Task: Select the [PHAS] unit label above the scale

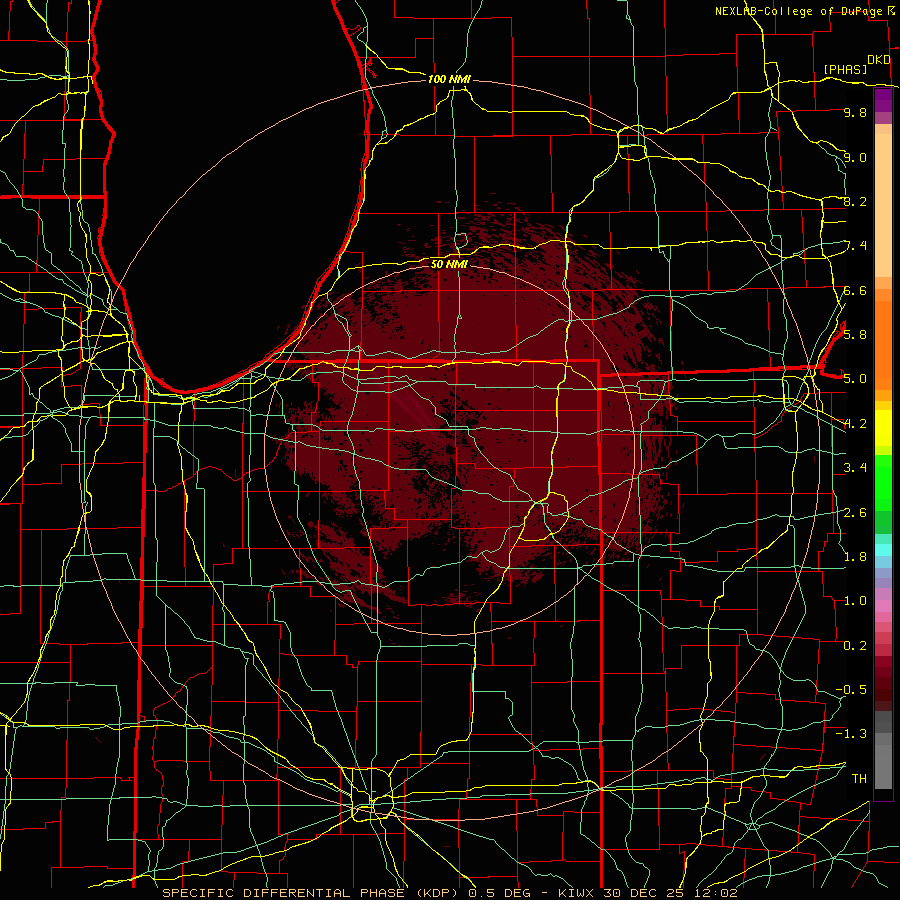Action: click(x=845, y=69)
